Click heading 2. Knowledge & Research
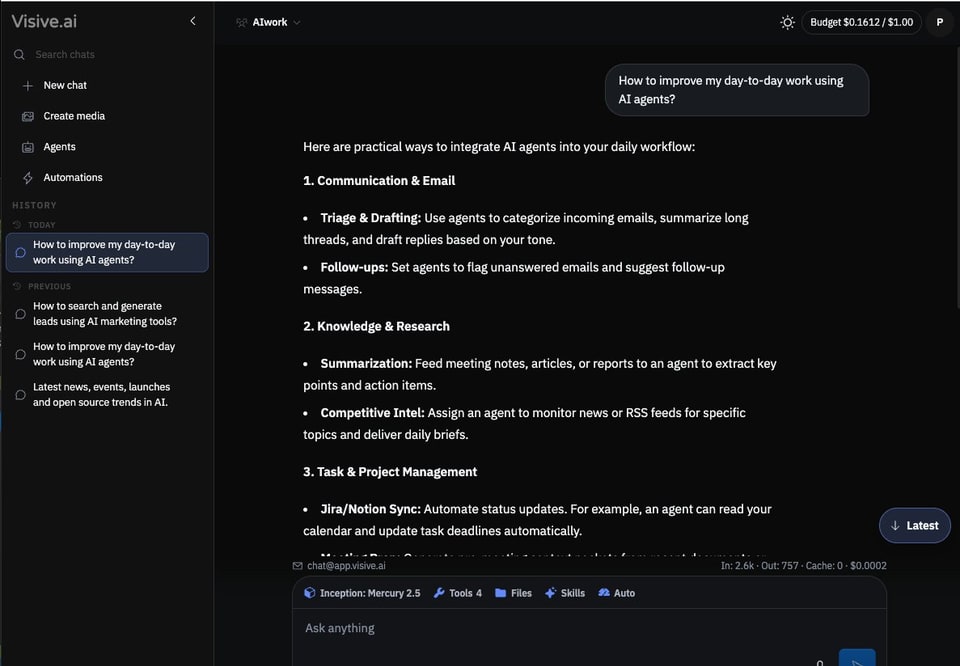 (377, 326)
